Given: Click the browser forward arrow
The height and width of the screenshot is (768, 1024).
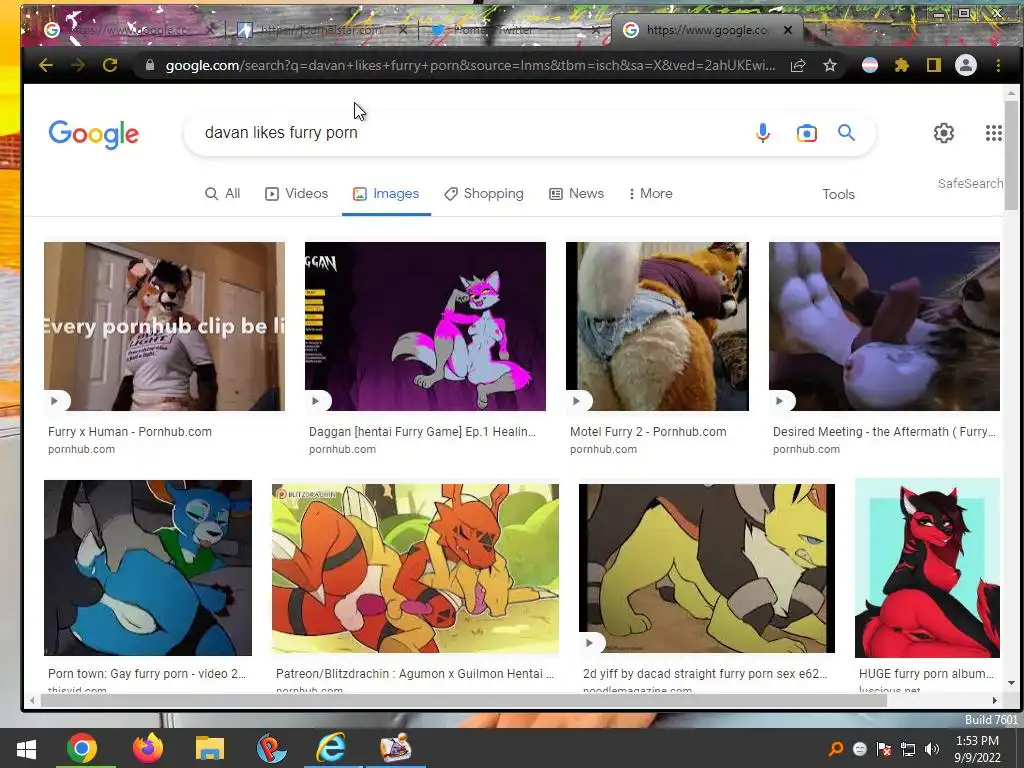Looking at the screenshot, I should click(x=77, y=65).
